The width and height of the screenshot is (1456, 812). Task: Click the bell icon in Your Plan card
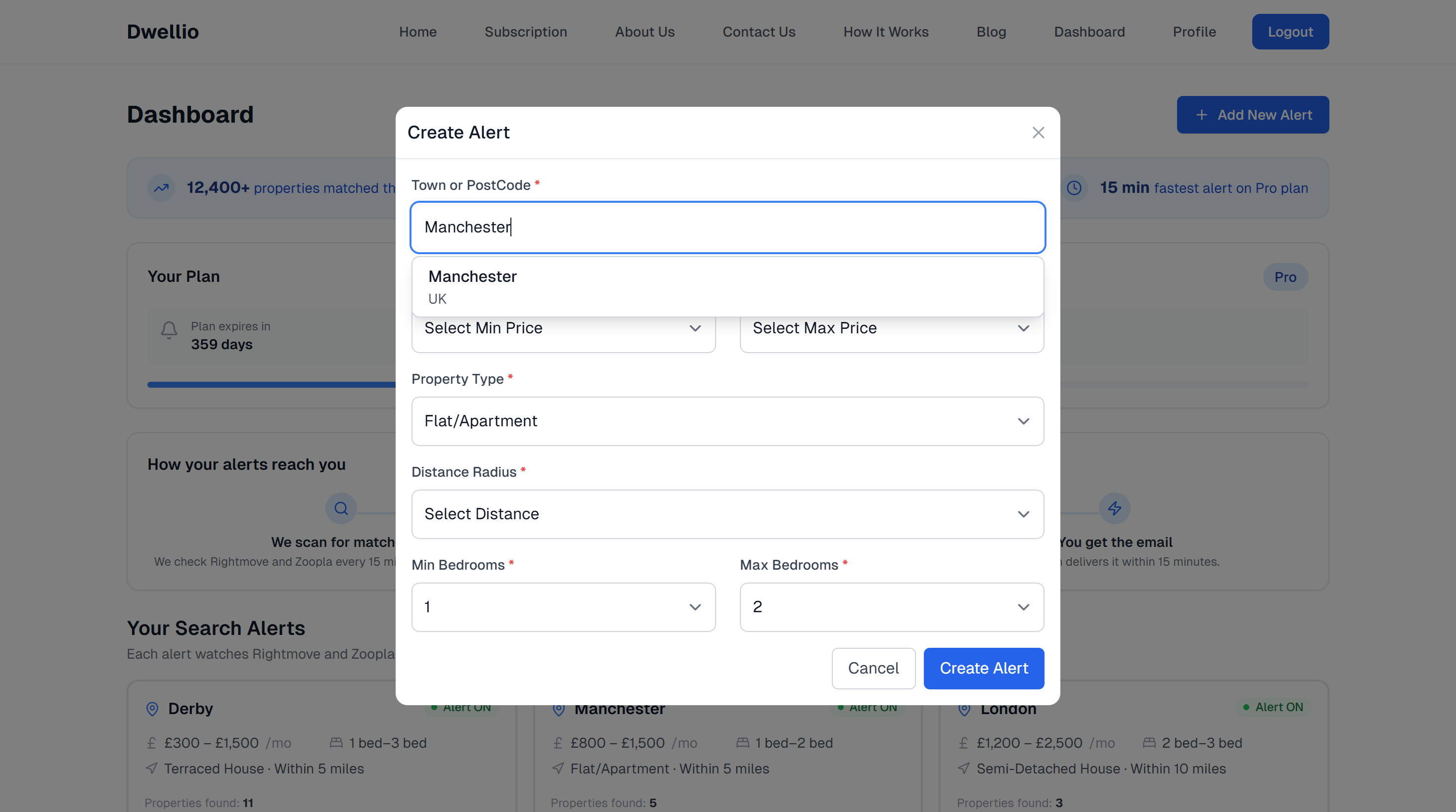point(169,331)
